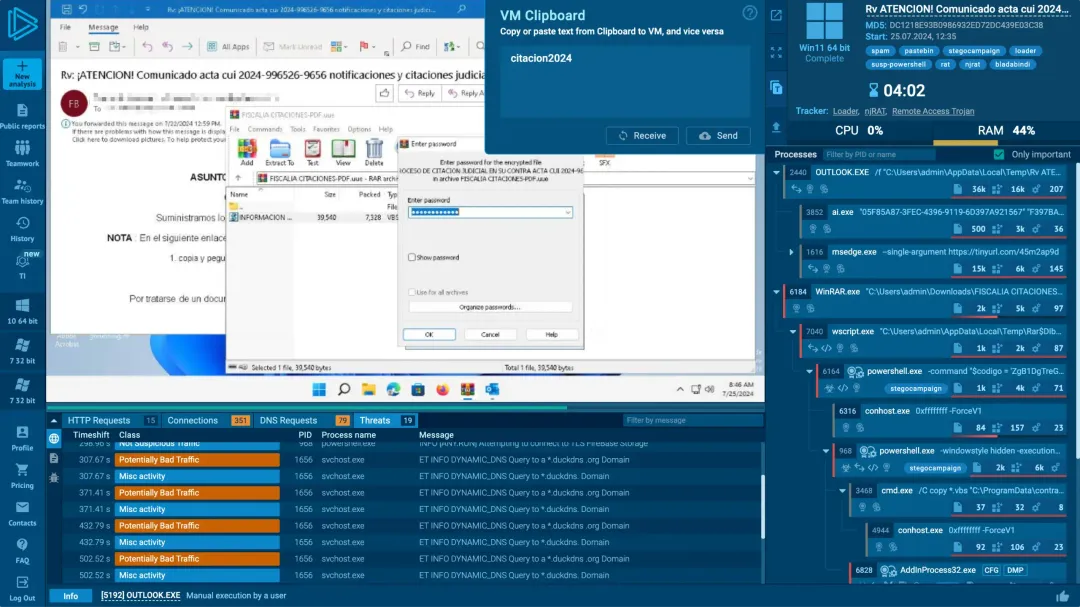Open the Log Out sidebar icon
This screenshot has width=1080, height=607.
pos(22,589)
